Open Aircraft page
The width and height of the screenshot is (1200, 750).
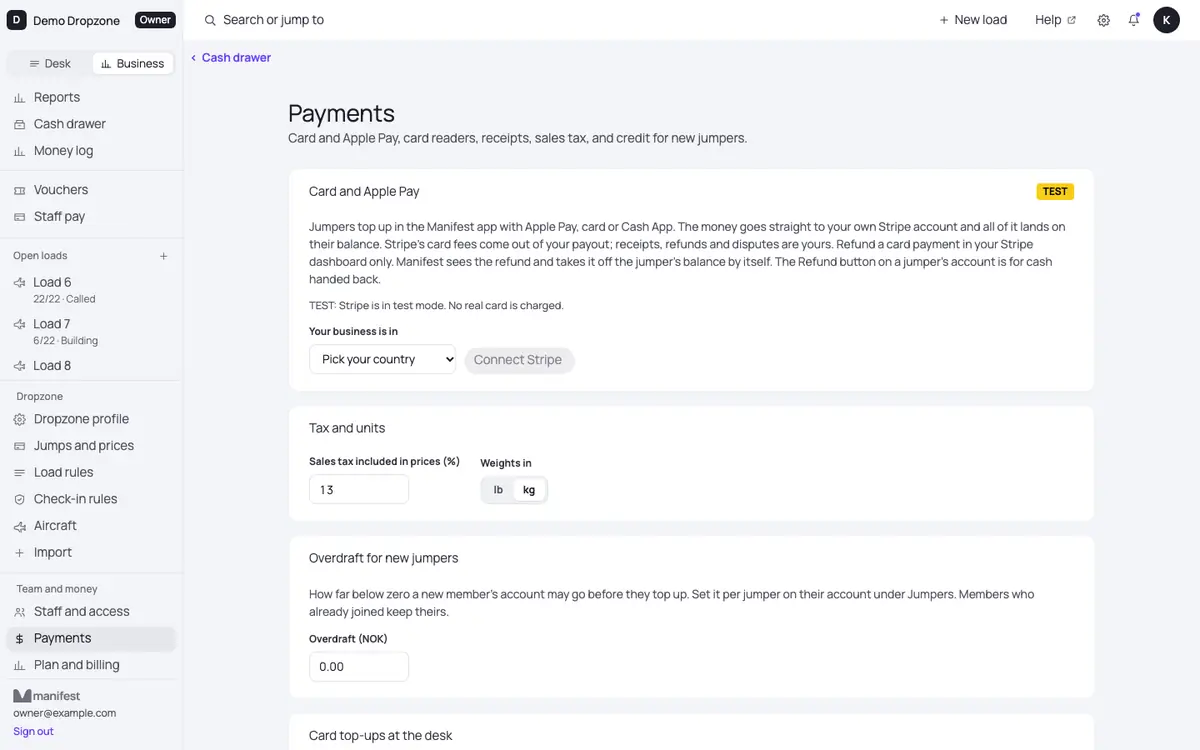[91, 526]
